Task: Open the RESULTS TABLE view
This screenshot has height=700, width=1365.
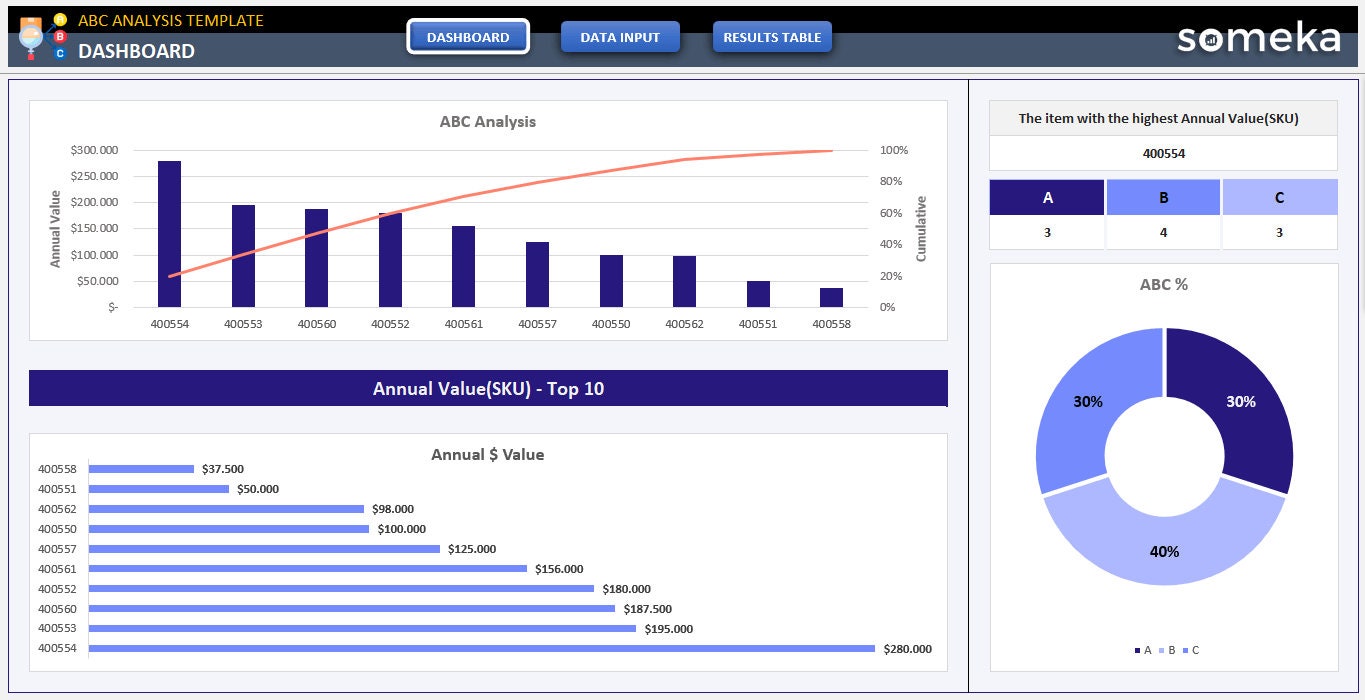Action: coord(772,36)
